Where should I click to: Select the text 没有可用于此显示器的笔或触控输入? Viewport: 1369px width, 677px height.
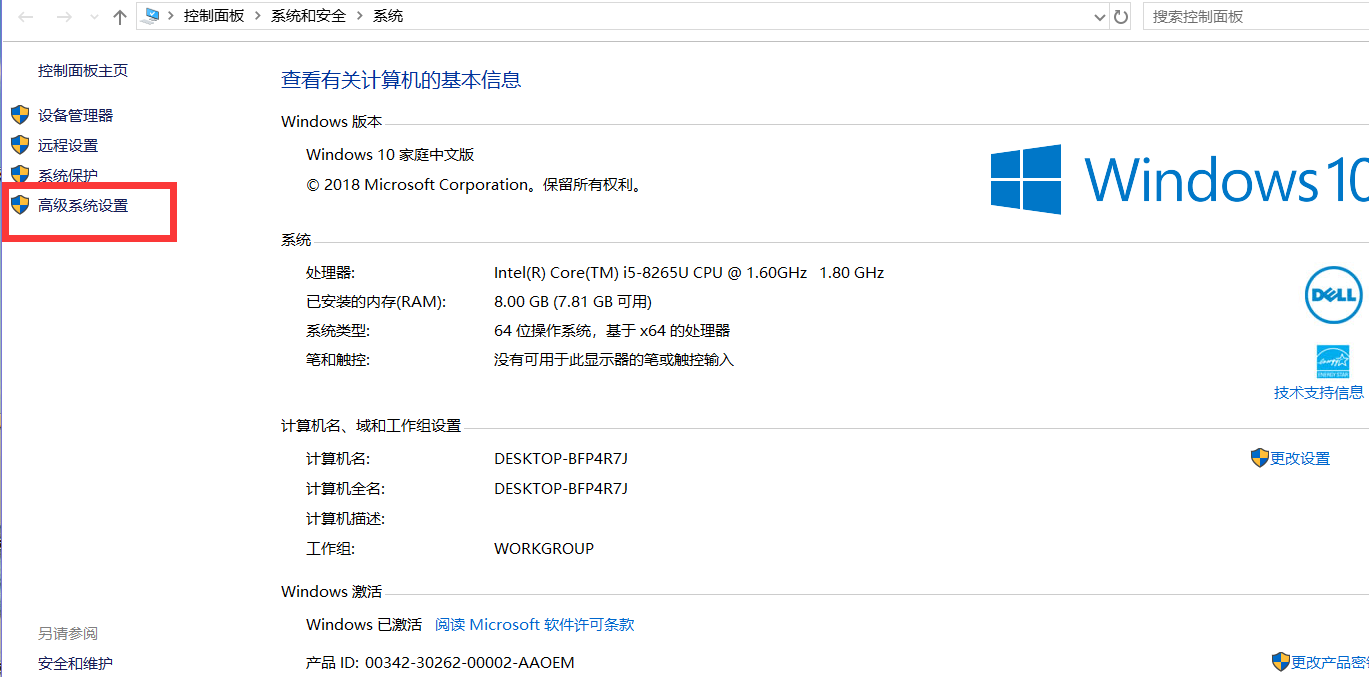(x=614, y=359)
